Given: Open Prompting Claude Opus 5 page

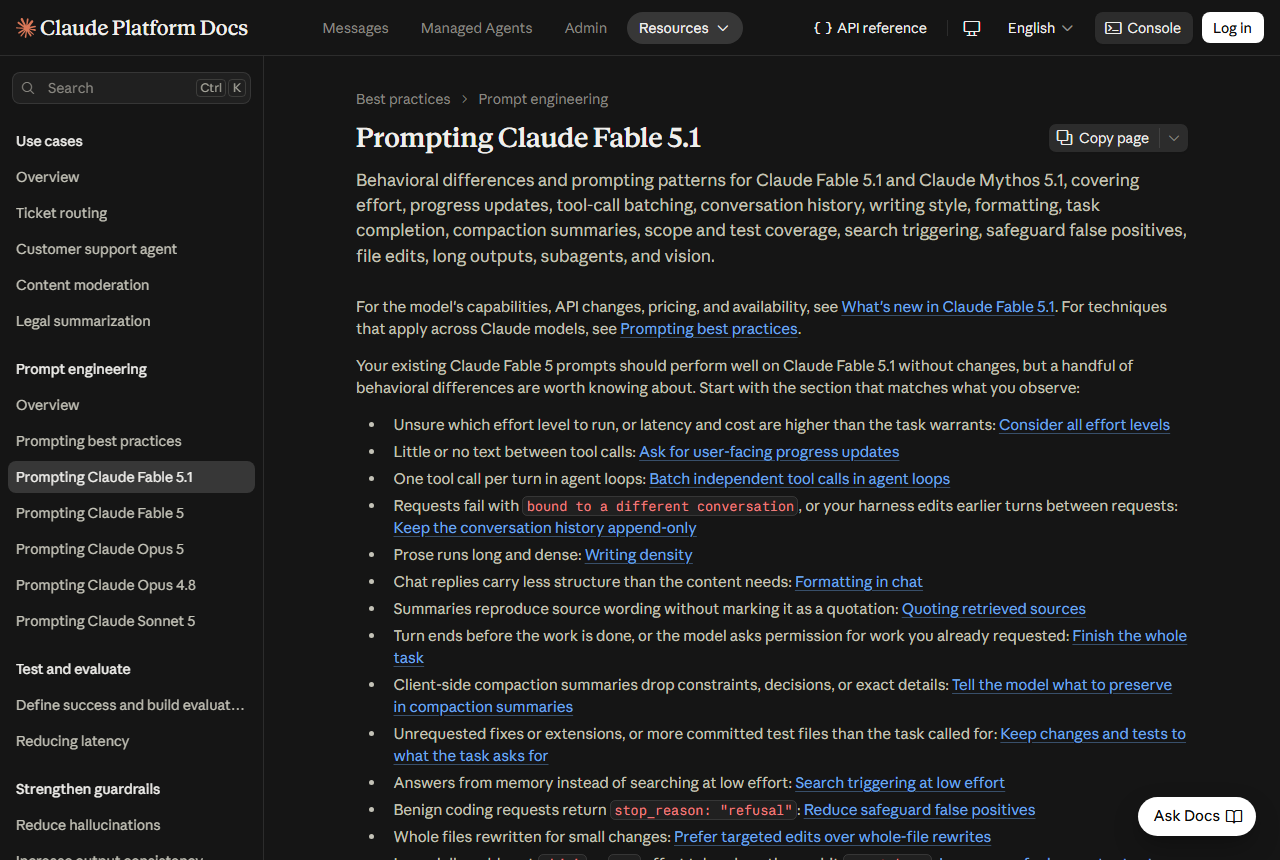Looking at the screenshot, I should point(99,549).
